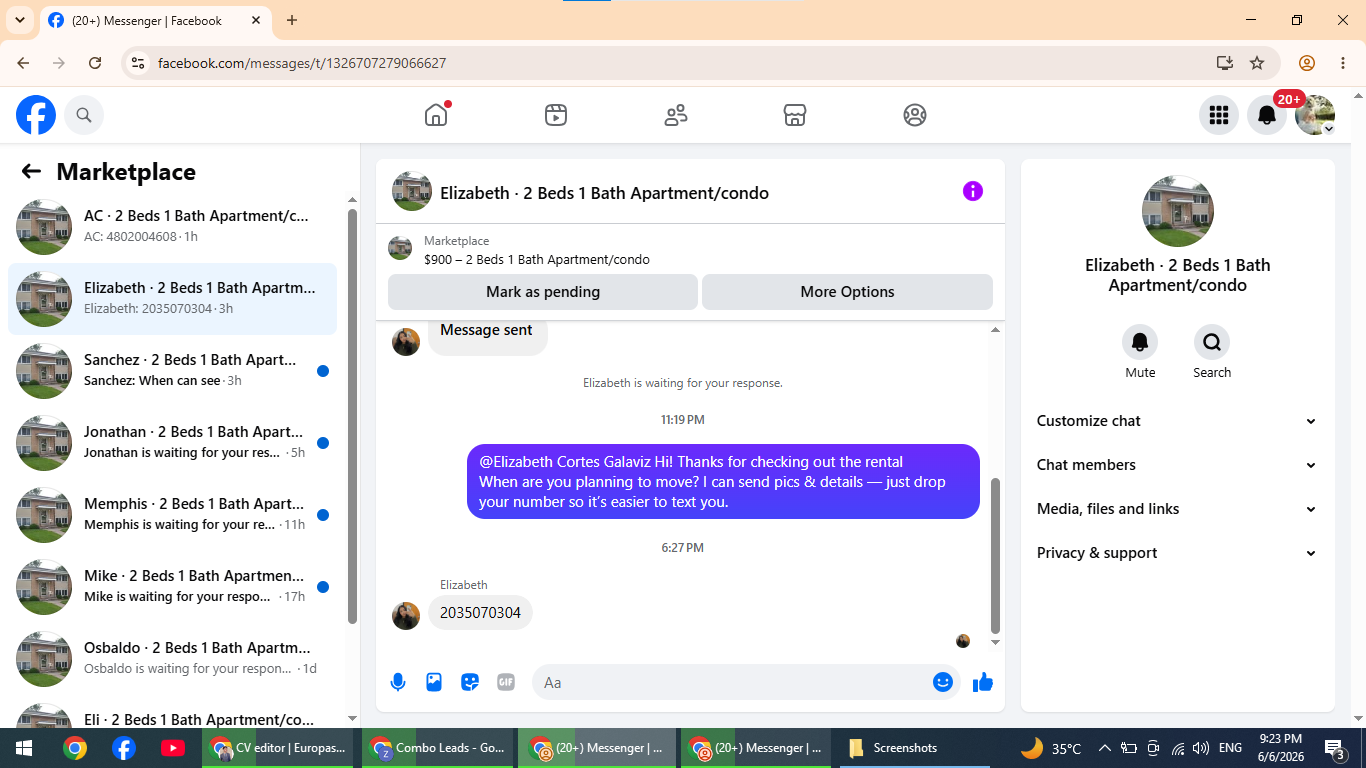Mute the Elizabeth conversation
Screen dimensions: 1366x768
coord(1140,343)
